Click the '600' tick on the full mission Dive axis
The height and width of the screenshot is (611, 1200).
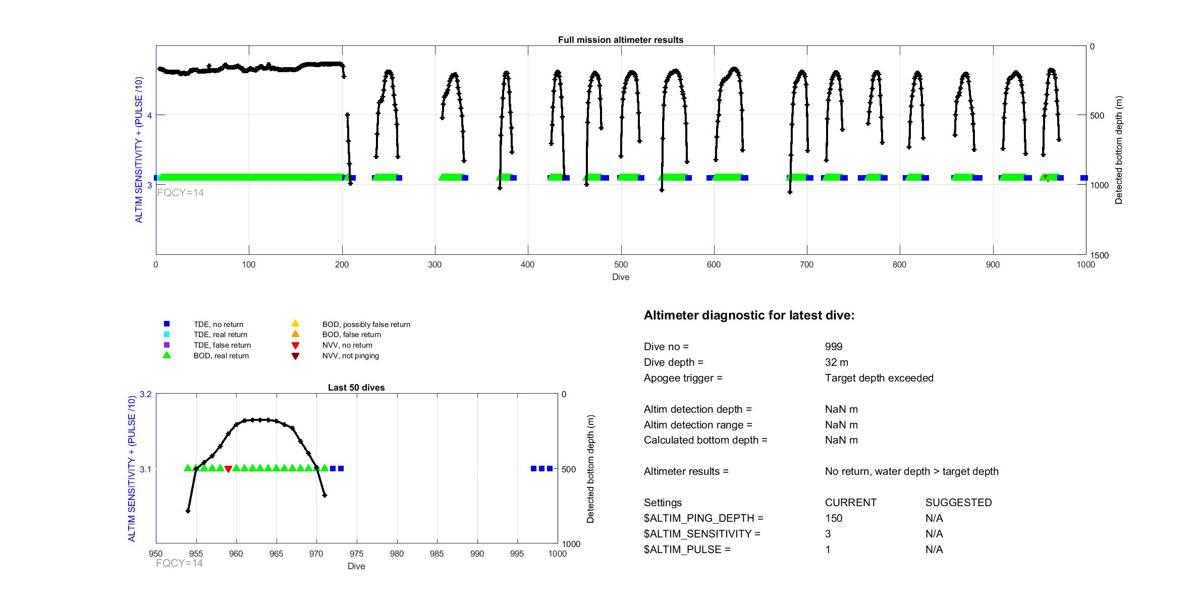[713, 265]
